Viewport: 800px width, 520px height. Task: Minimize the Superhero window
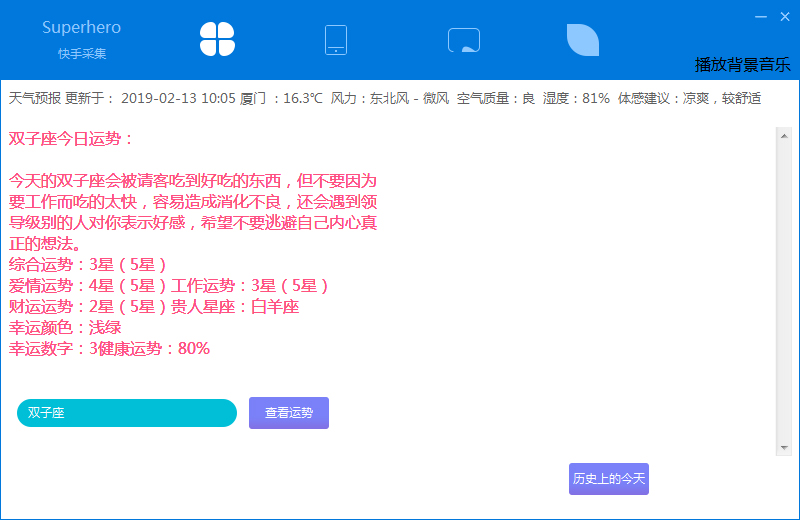click(x=761, y=16)
